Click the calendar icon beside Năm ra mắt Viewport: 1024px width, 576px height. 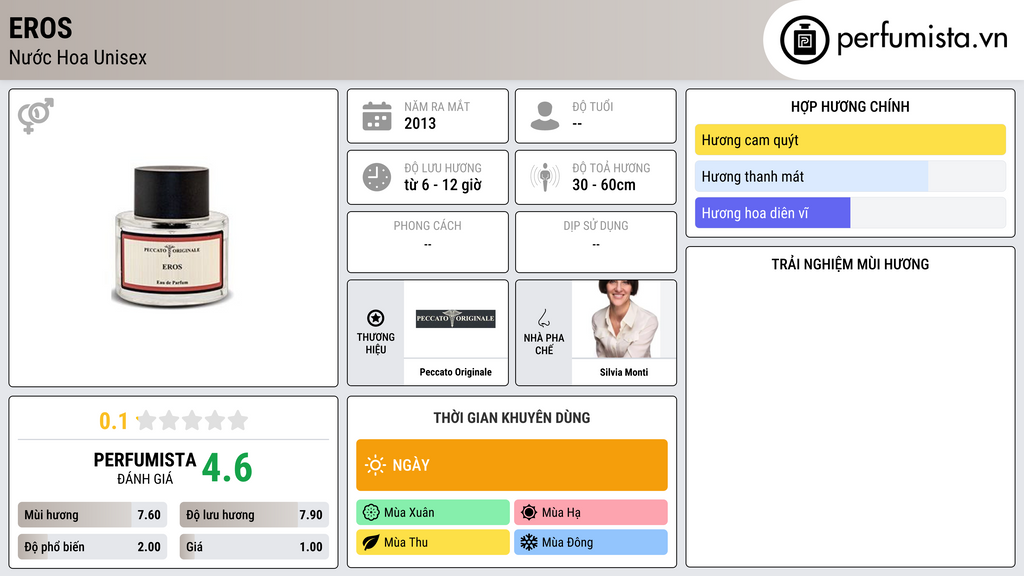(377, 116)
